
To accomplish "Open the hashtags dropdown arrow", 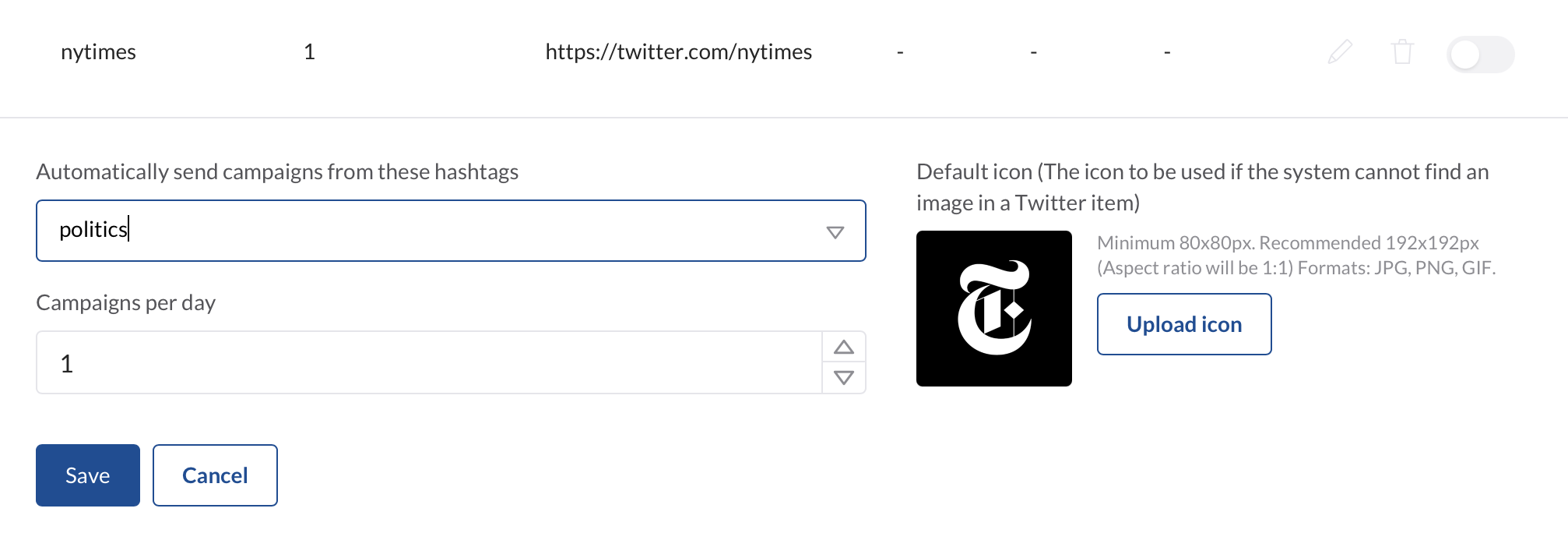I will [835, 232].
